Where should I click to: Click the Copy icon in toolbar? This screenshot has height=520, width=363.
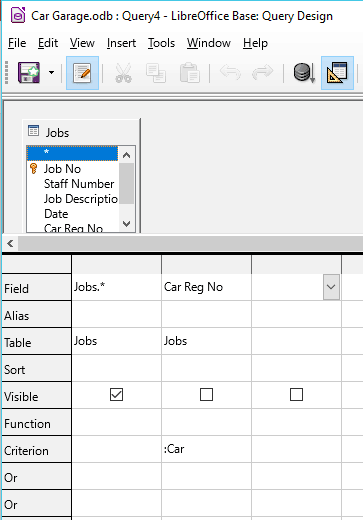156,73
